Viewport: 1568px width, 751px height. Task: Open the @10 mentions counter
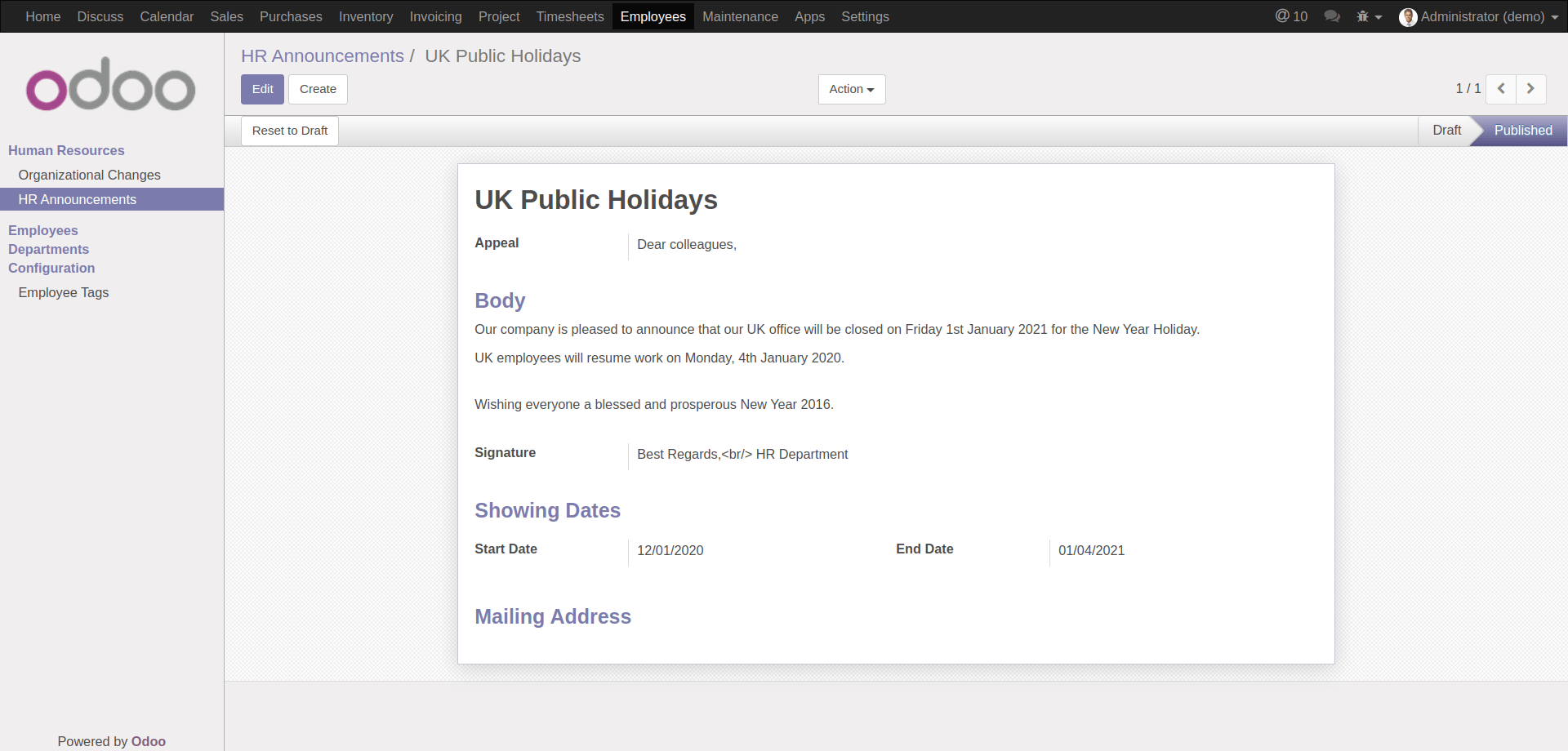tap(1291, 16)
